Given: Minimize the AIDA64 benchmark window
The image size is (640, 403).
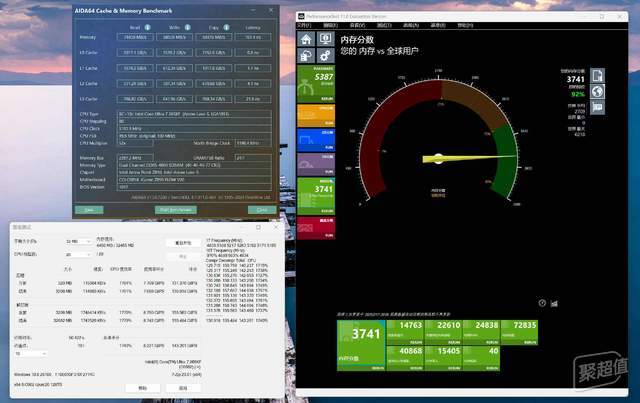Looking at the screenshot, I should pos(253,10).
